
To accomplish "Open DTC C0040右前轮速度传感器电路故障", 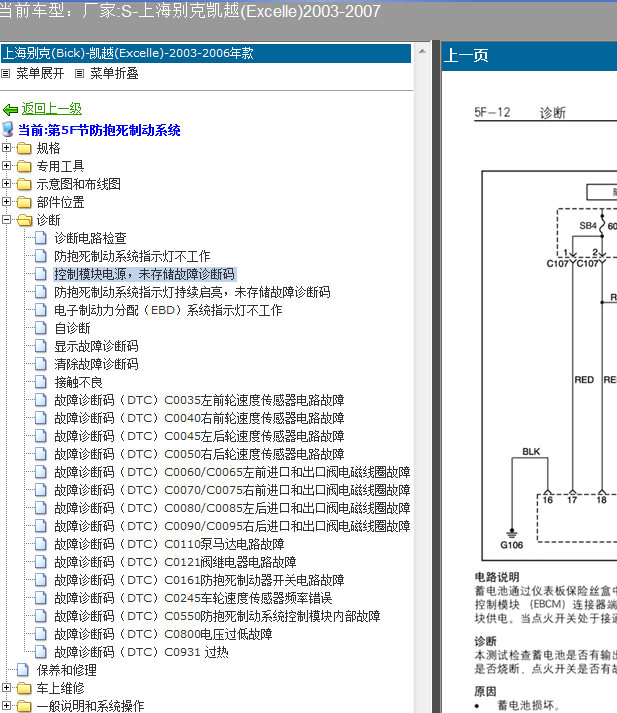I will pos(199,418).
